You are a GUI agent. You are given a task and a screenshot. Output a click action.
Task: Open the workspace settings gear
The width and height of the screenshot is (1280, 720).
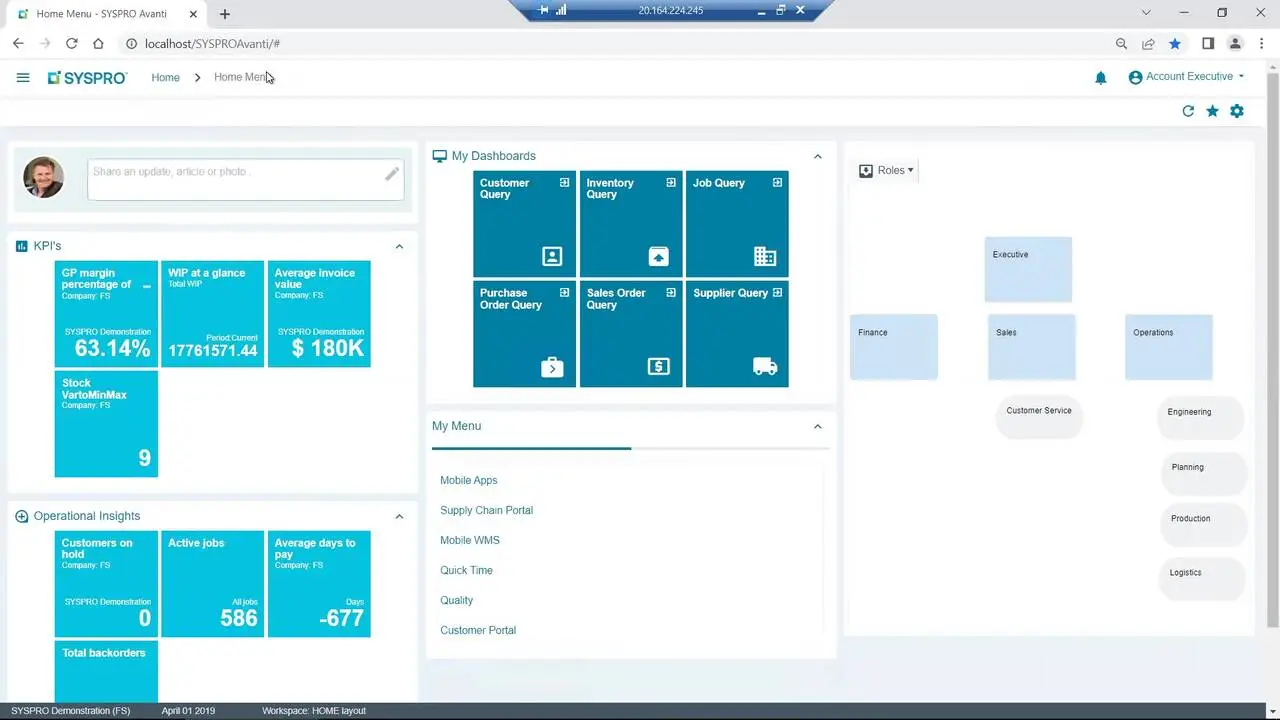coord(1237,111)
